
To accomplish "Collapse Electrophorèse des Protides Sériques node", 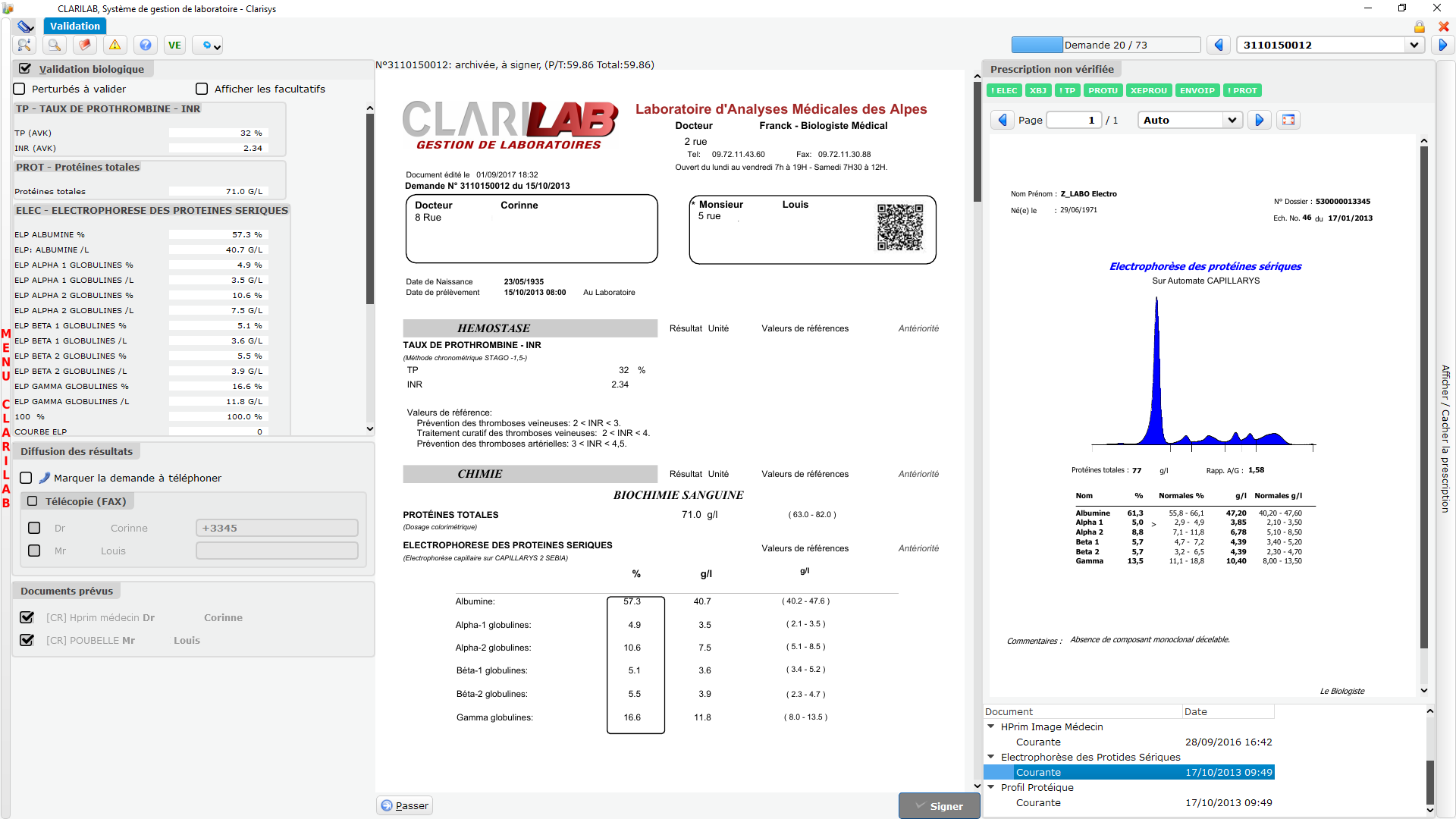I will tap(990, 757).
